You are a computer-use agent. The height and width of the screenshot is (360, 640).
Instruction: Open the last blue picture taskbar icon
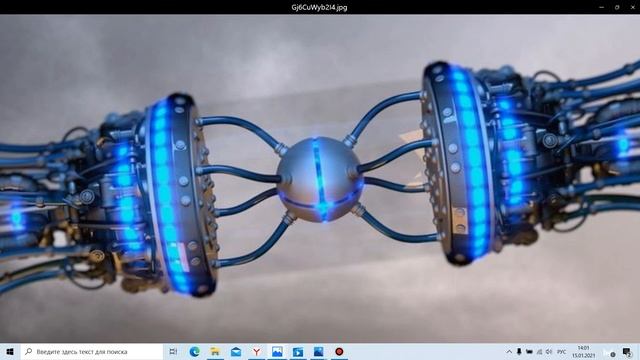pos(318,351)
